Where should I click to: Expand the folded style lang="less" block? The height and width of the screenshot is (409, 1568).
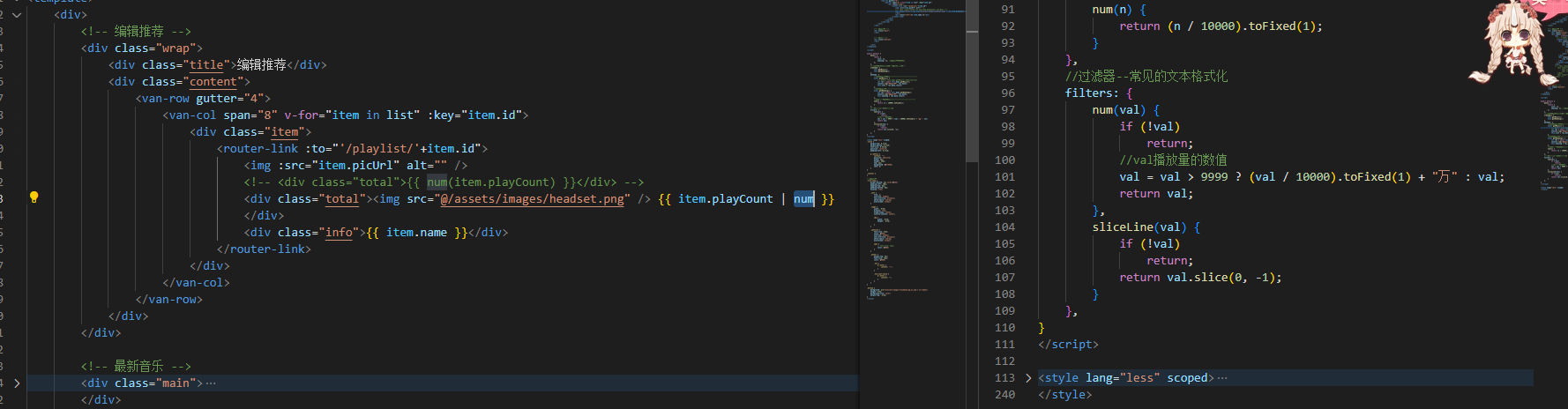point(1028,377)
